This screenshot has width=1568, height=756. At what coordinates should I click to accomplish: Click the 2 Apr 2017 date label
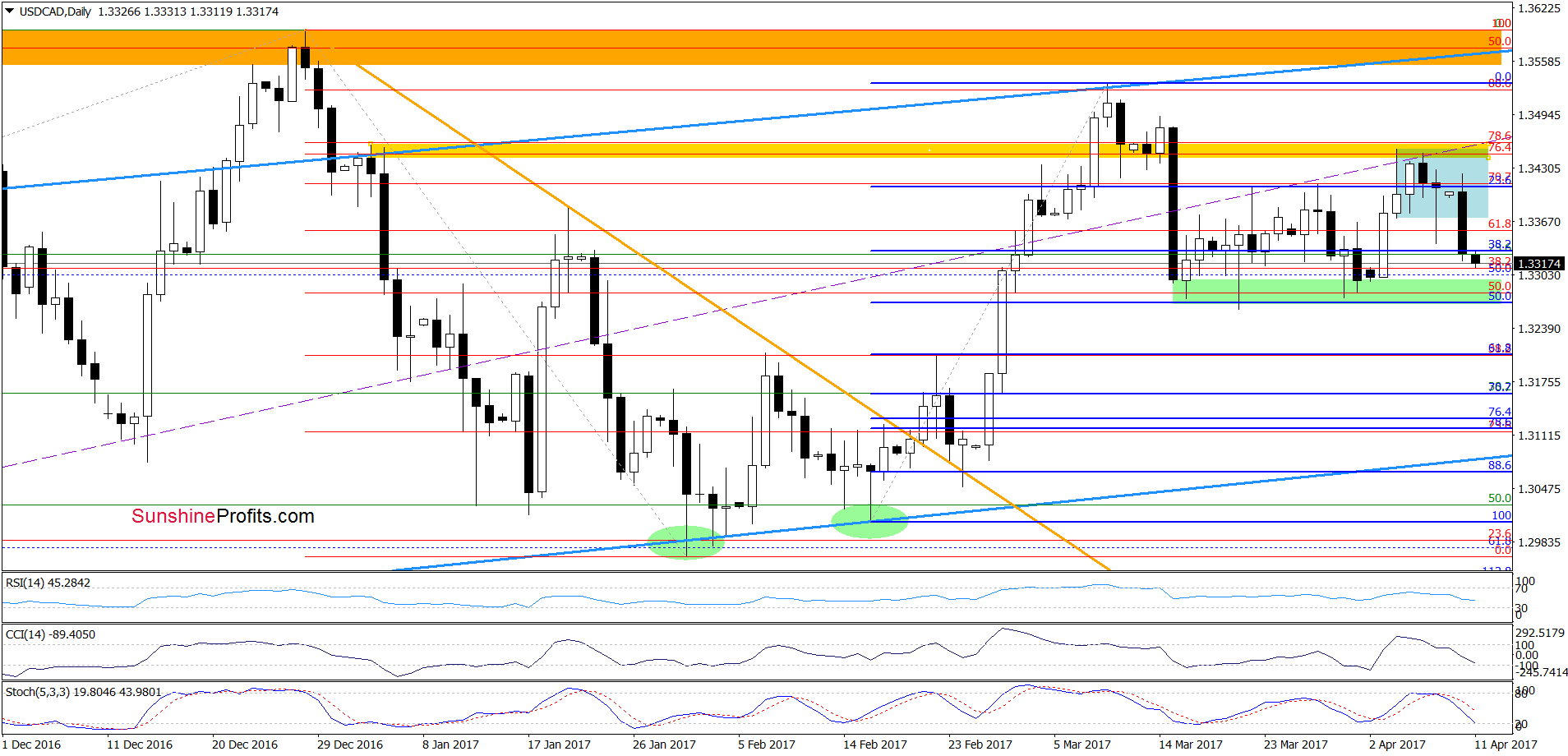[1397, 744]
